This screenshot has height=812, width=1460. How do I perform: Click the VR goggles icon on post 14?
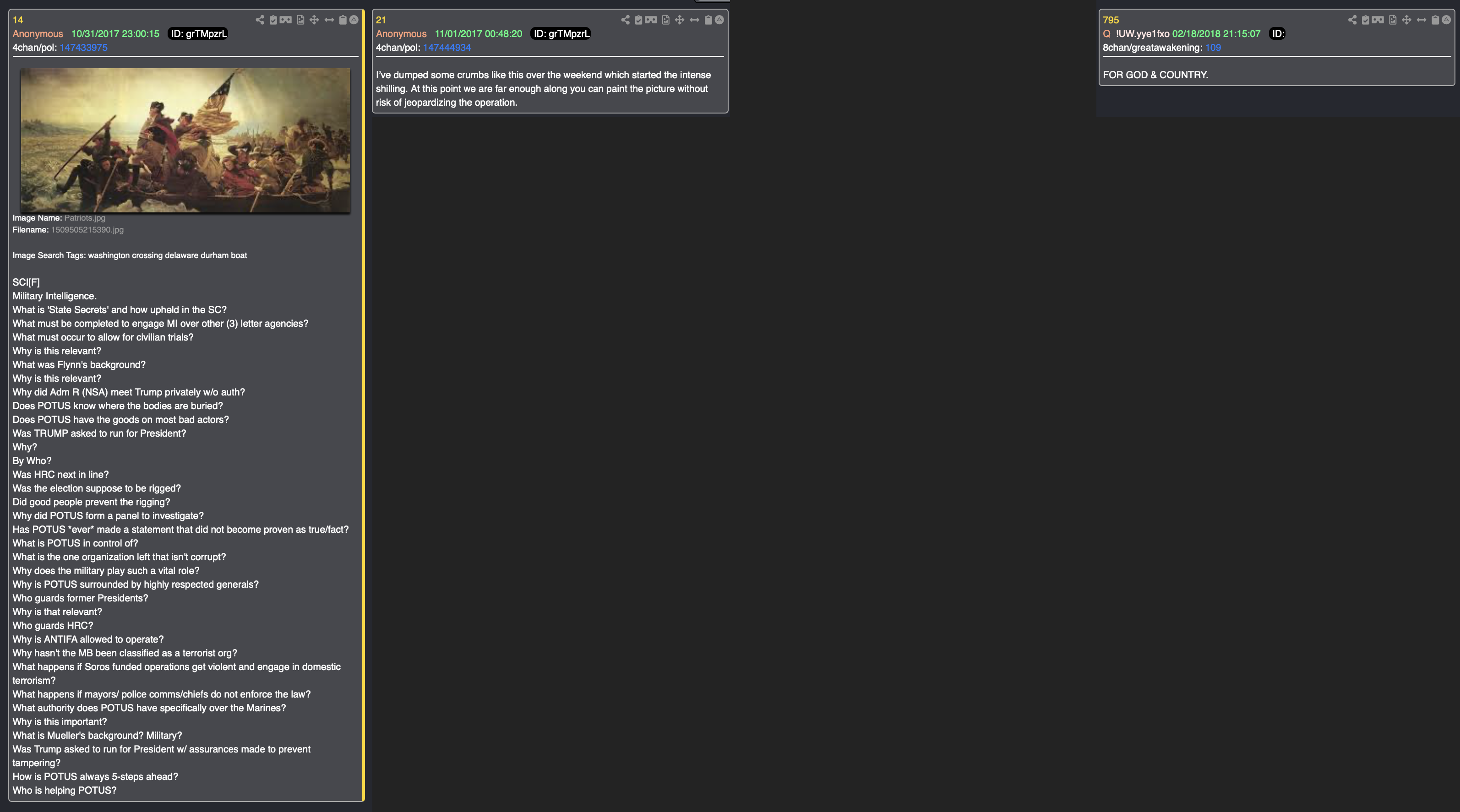pyautogui.click(x=286, y=20)
